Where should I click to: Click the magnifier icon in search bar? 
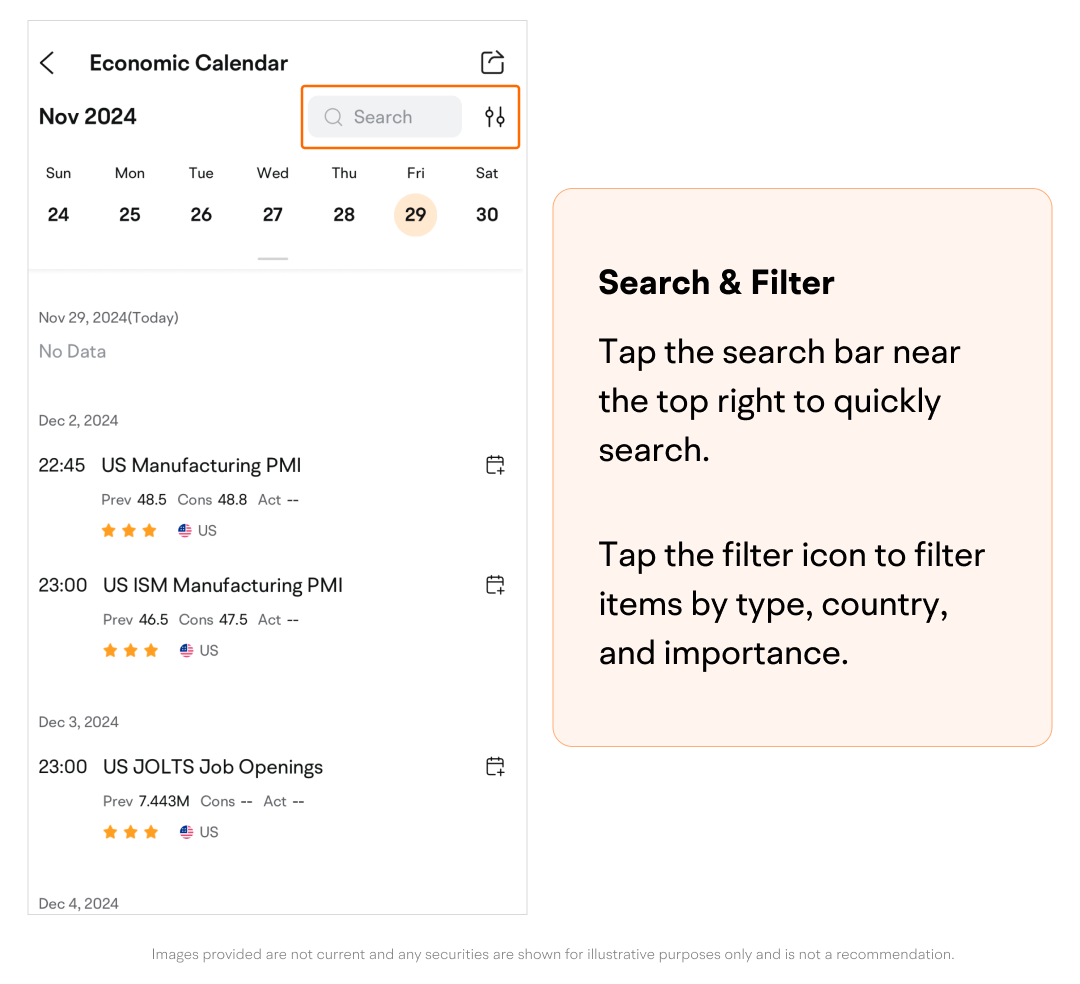334,117
